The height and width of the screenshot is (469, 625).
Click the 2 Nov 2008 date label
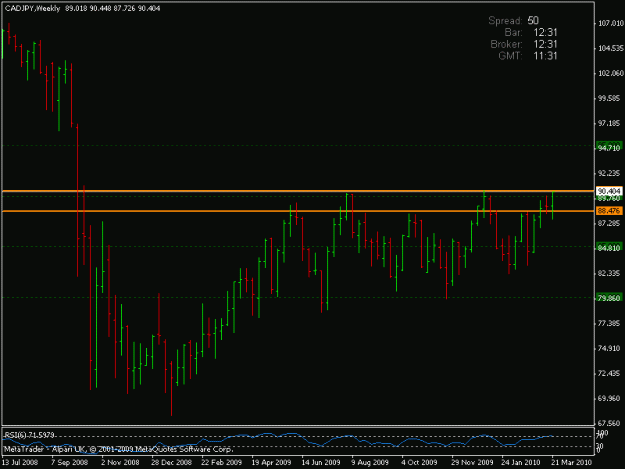click(x=120, y=462)
